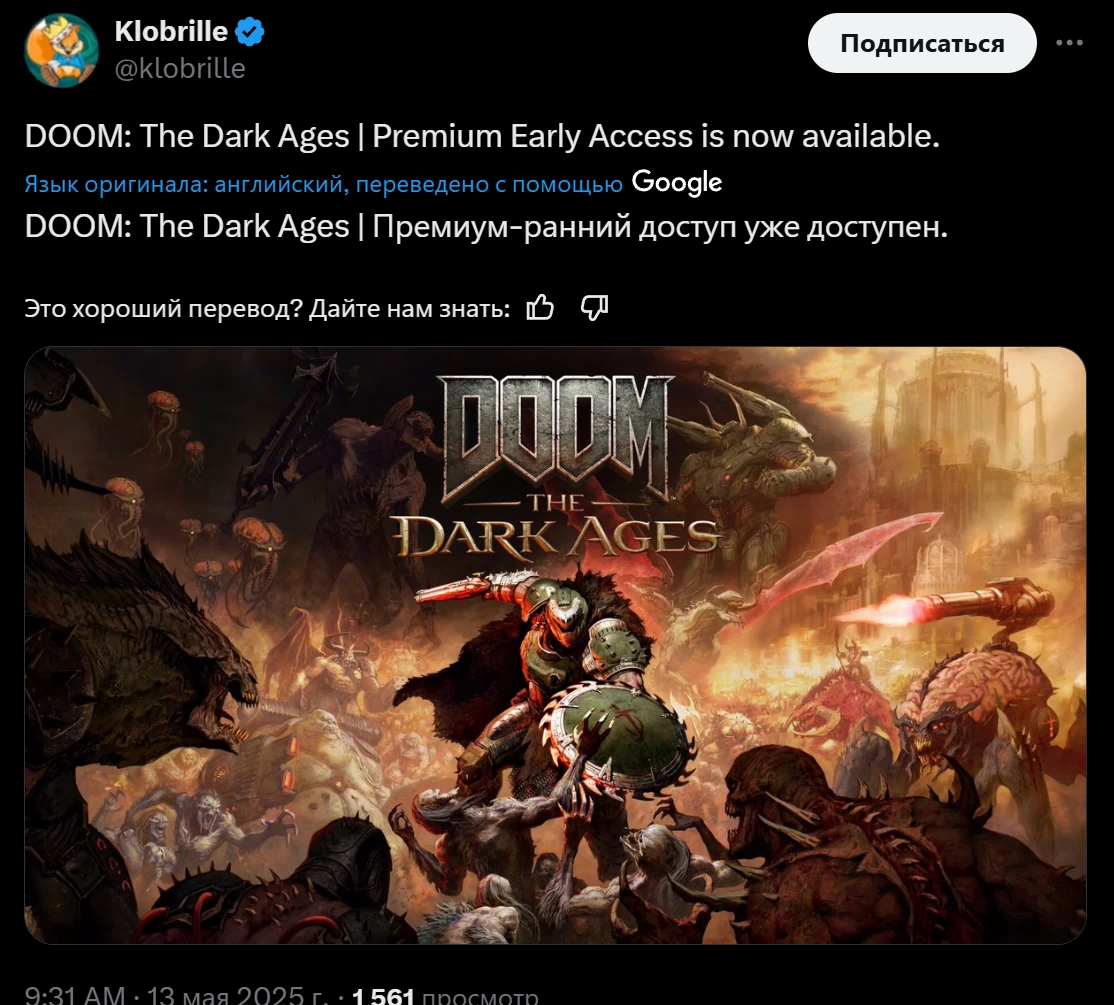Click the blue verified badge
The image size is (1114, 1005).
pyautogui.click(x=249, y=32)
